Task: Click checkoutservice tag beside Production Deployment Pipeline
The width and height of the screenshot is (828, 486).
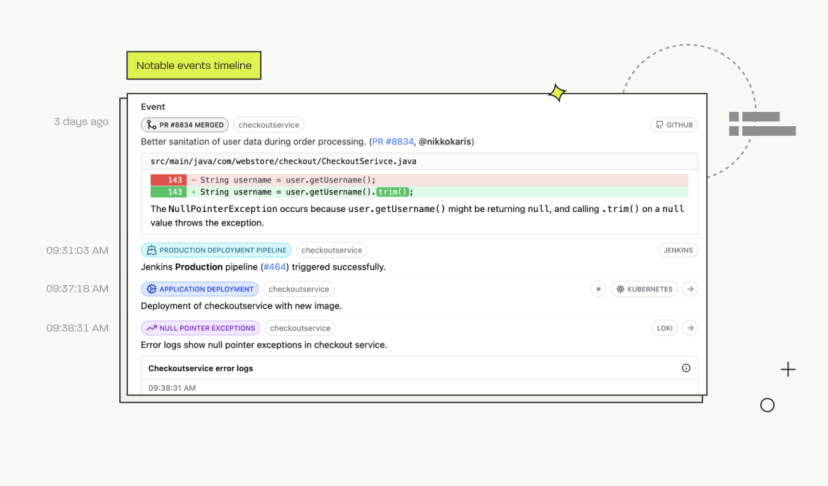Action: click(x=332, y=250)
